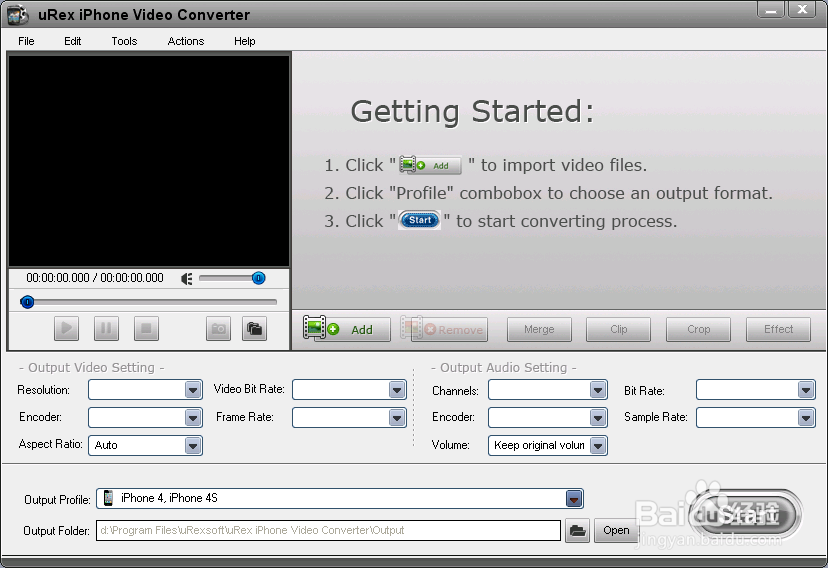Take a snapshot with the camera icon
Image resolution: width=828 pixels, height=568 pixels.
(218, 328)
